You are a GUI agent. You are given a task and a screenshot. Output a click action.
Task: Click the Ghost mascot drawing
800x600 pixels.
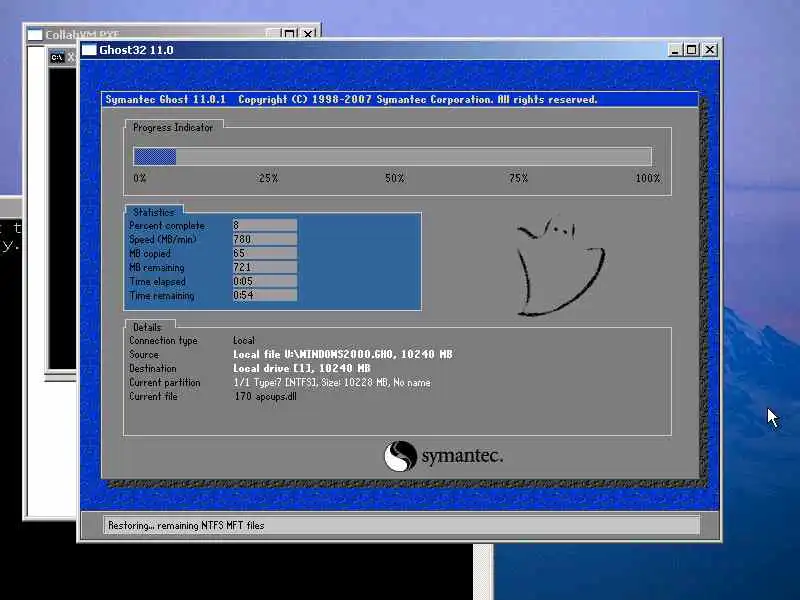[x=560, y=267]
